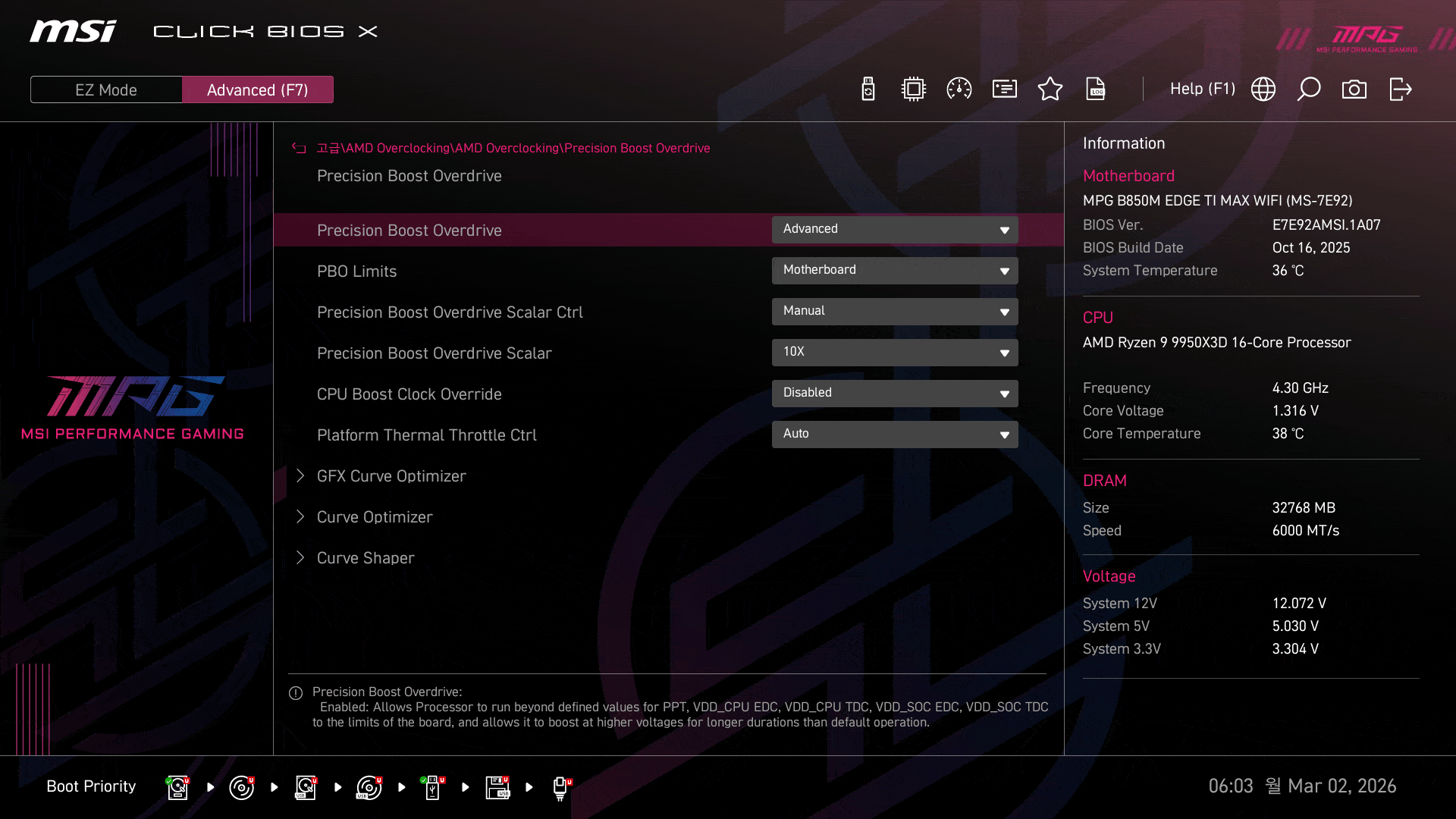Viewport: 1456px width, 819px height.
Task: Open the M-Flash USB update icon
Action: point(868,89)
